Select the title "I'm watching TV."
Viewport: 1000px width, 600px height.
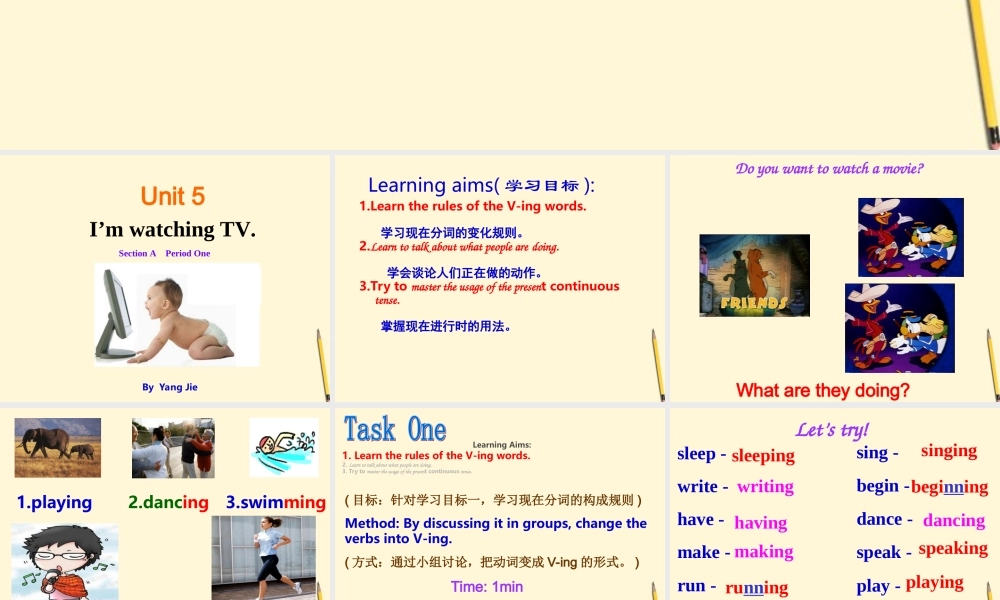173,229
